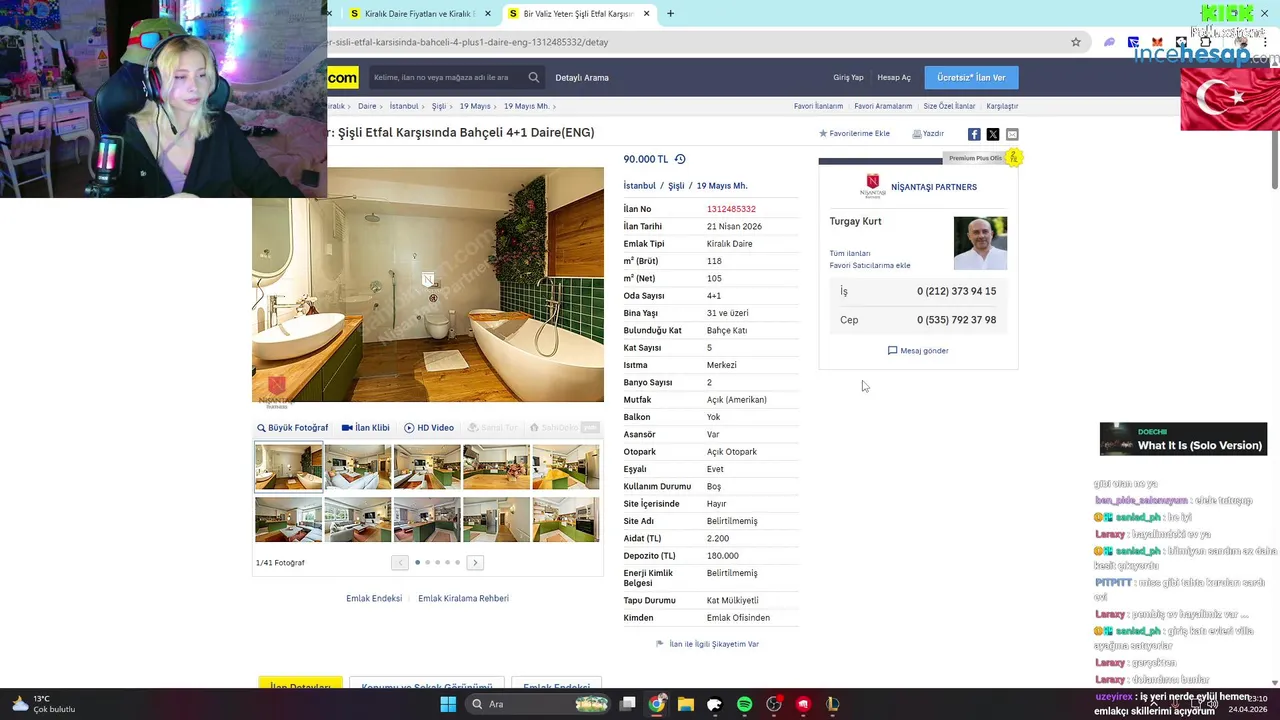Click the main bathroom photo
Image resolution: width=1280 pixels, height=720 pixels.
[x=428, y=285]
